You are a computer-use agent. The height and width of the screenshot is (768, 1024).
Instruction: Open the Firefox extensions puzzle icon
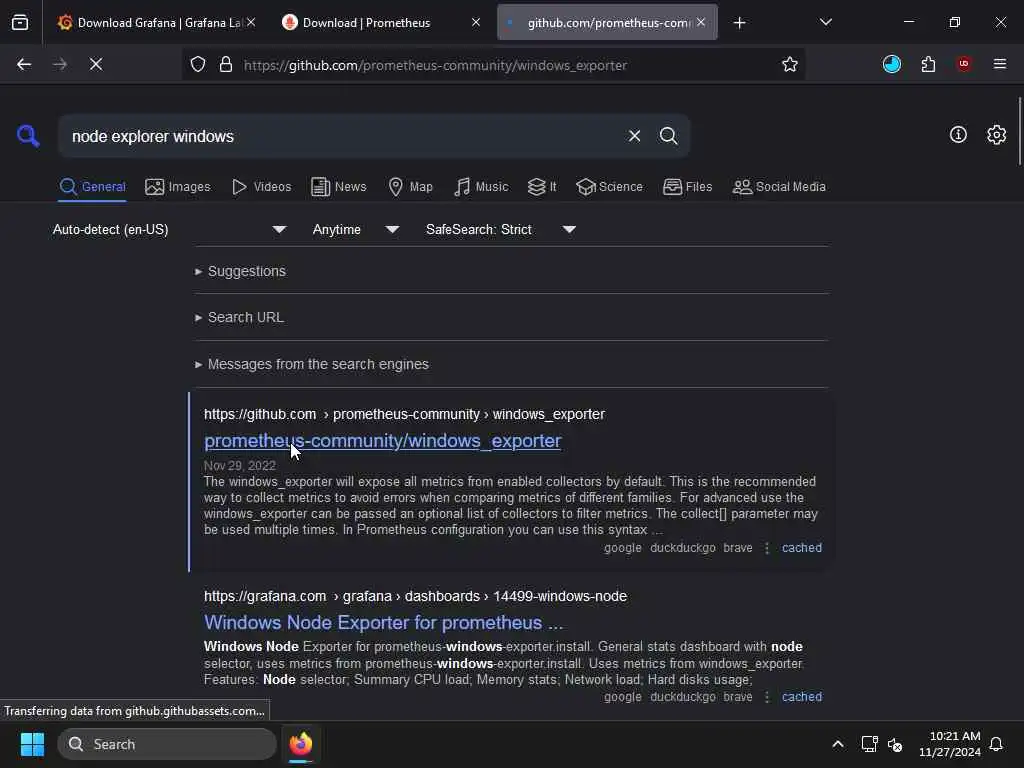[x=928, y=64]
